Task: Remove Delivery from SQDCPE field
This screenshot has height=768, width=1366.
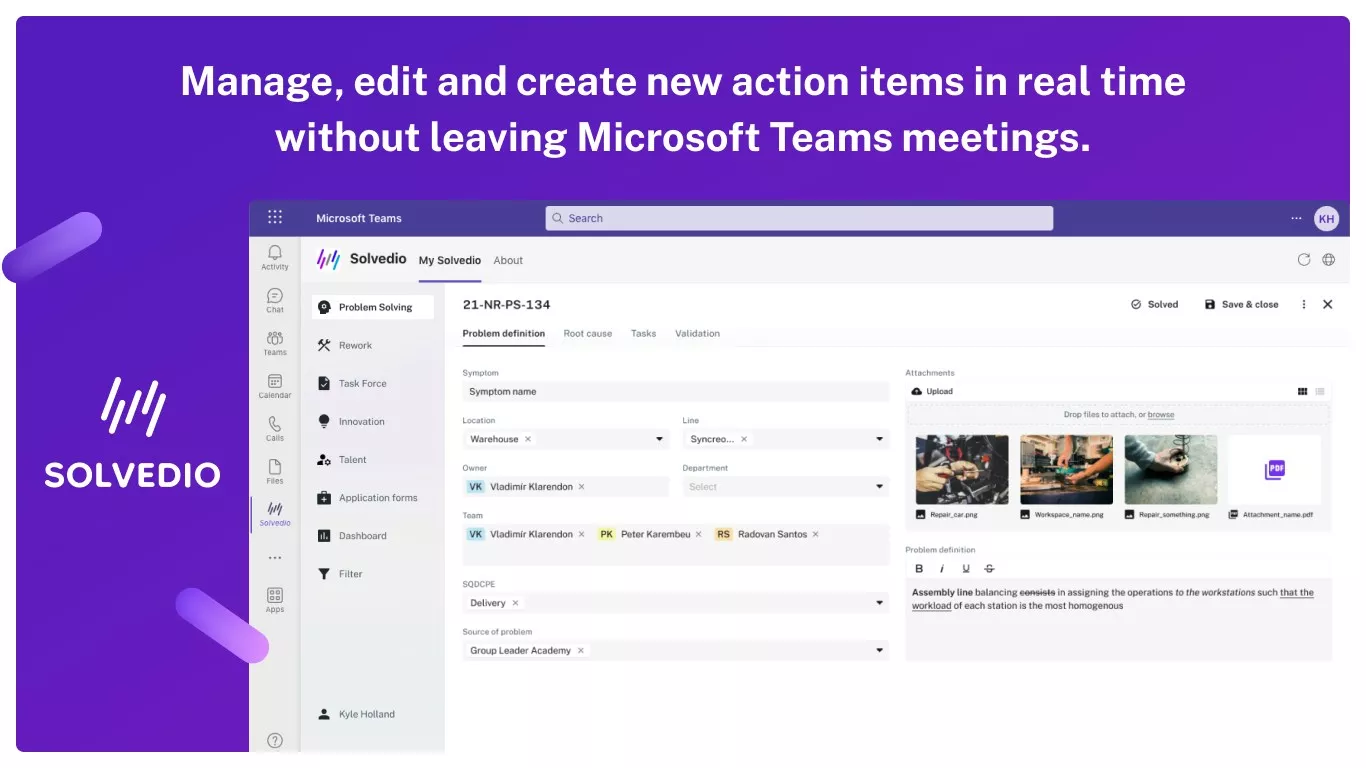Action: click(x=516, y=603)
